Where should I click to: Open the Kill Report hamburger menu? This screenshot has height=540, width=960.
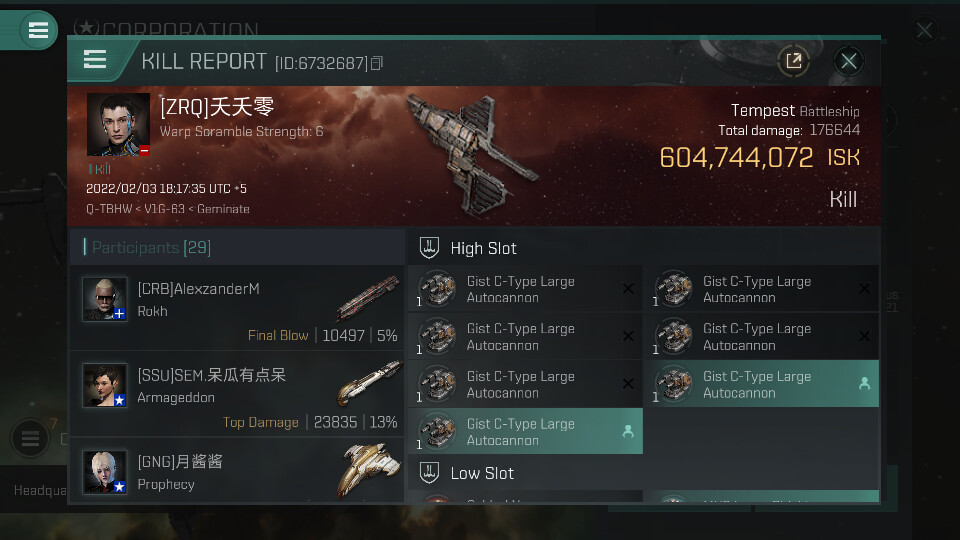click(95, 60)
